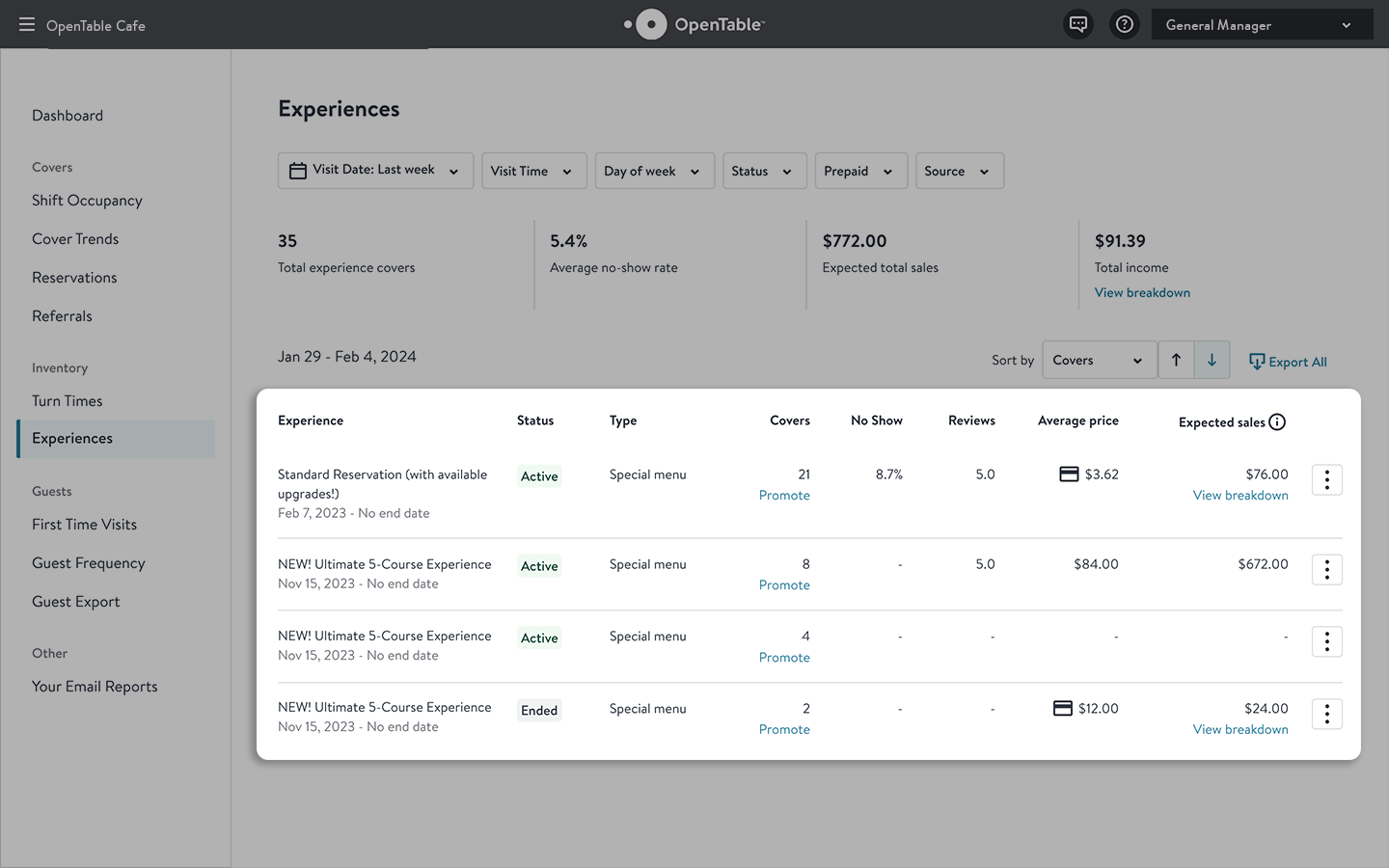The width and height of the screenshot is (1389, 868).
Task: Open the Visit Time filter dropdown
Action: (x=533, y=171)
